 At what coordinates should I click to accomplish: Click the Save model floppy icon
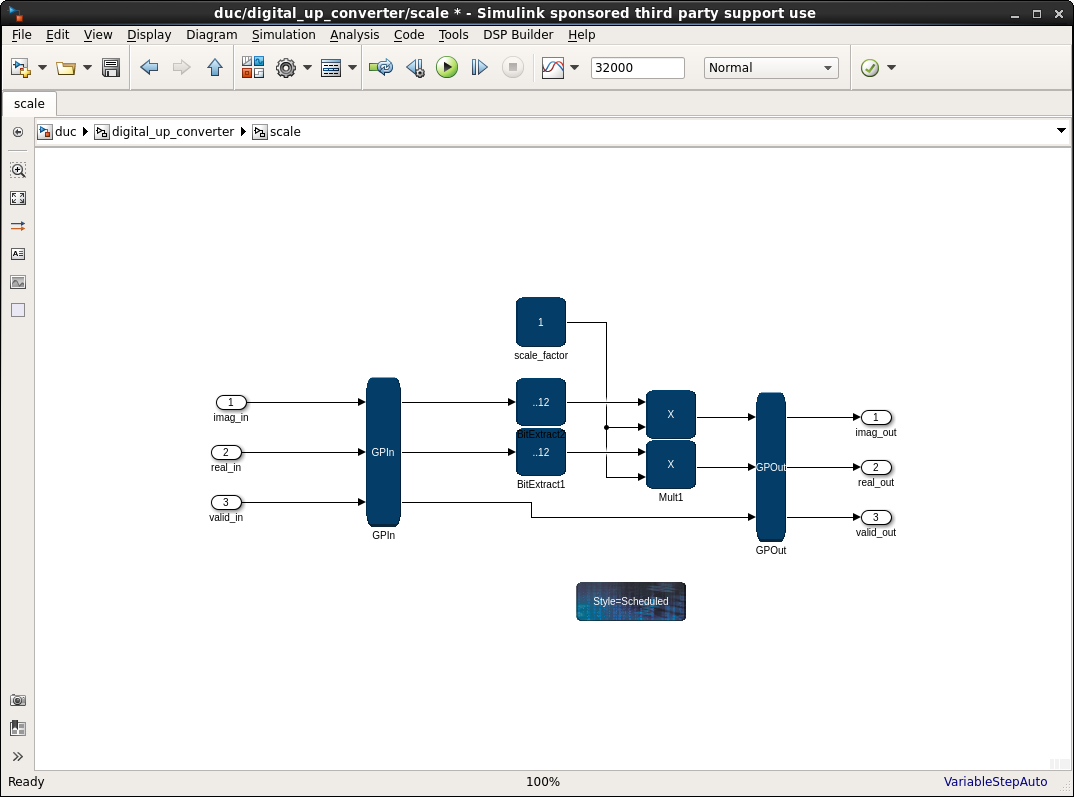(111, 68)
